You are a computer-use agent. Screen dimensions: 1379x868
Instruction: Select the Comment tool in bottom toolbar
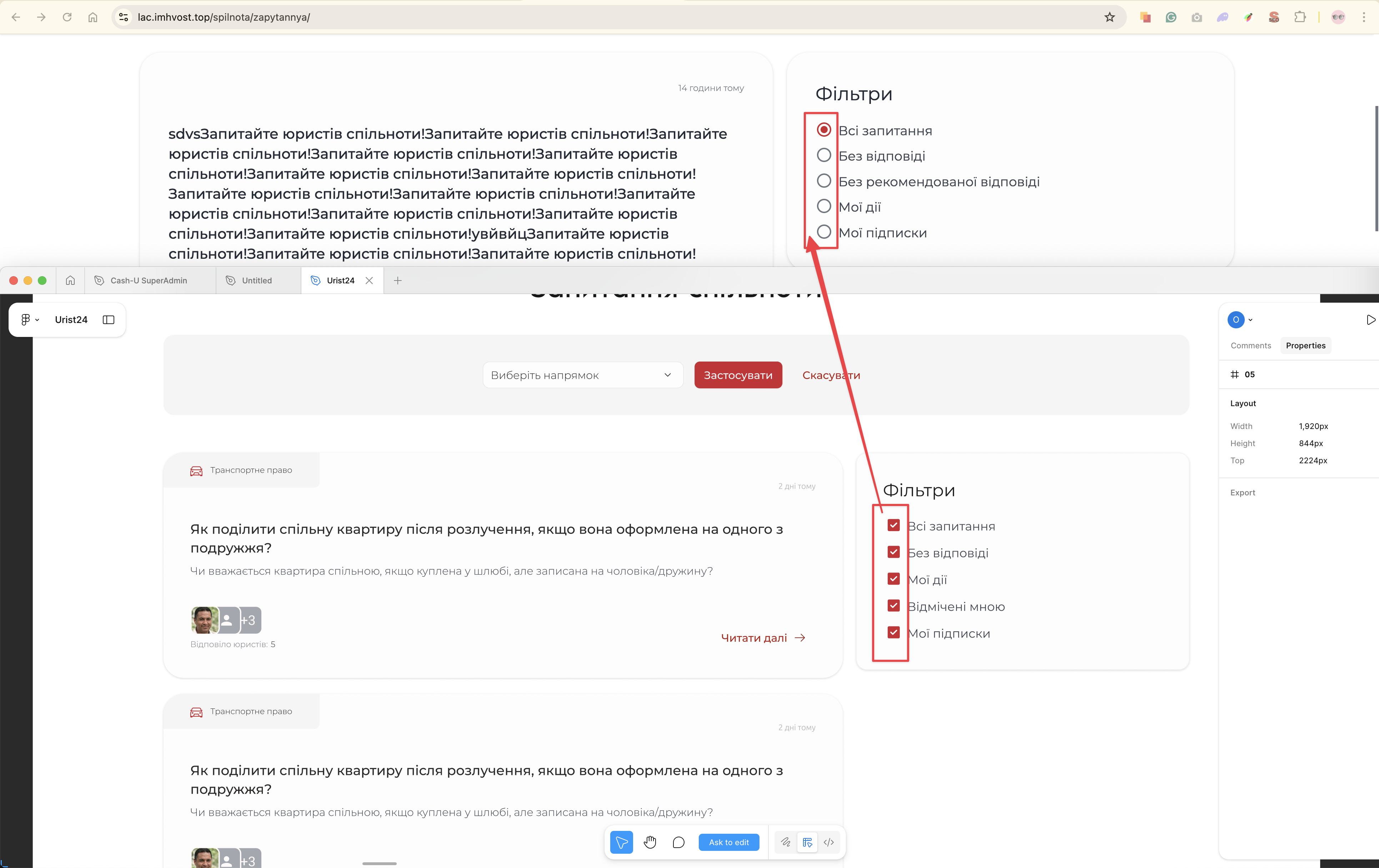click(679, 842)
